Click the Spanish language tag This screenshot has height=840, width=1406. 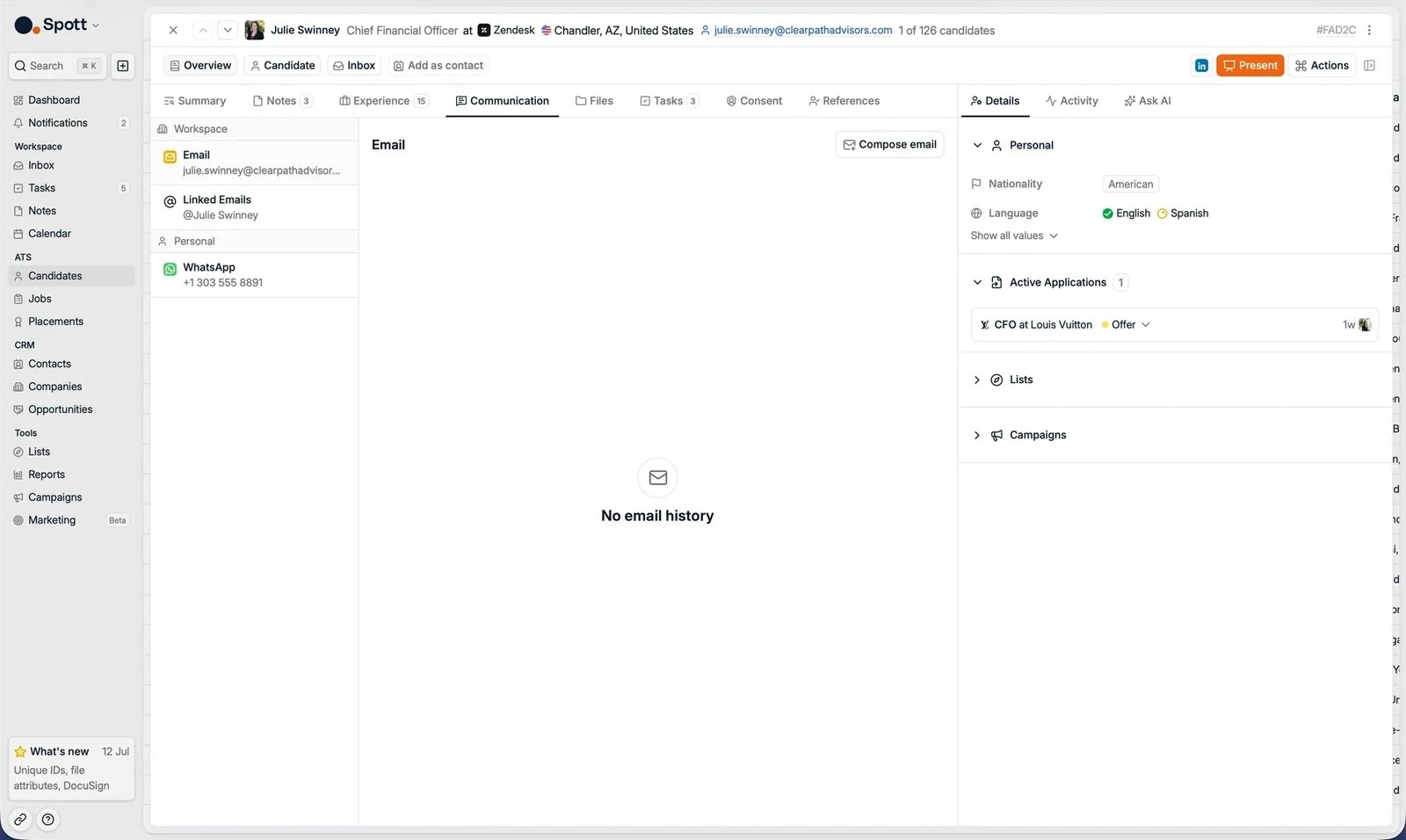pyautogui.click(x=1182, y=214)
